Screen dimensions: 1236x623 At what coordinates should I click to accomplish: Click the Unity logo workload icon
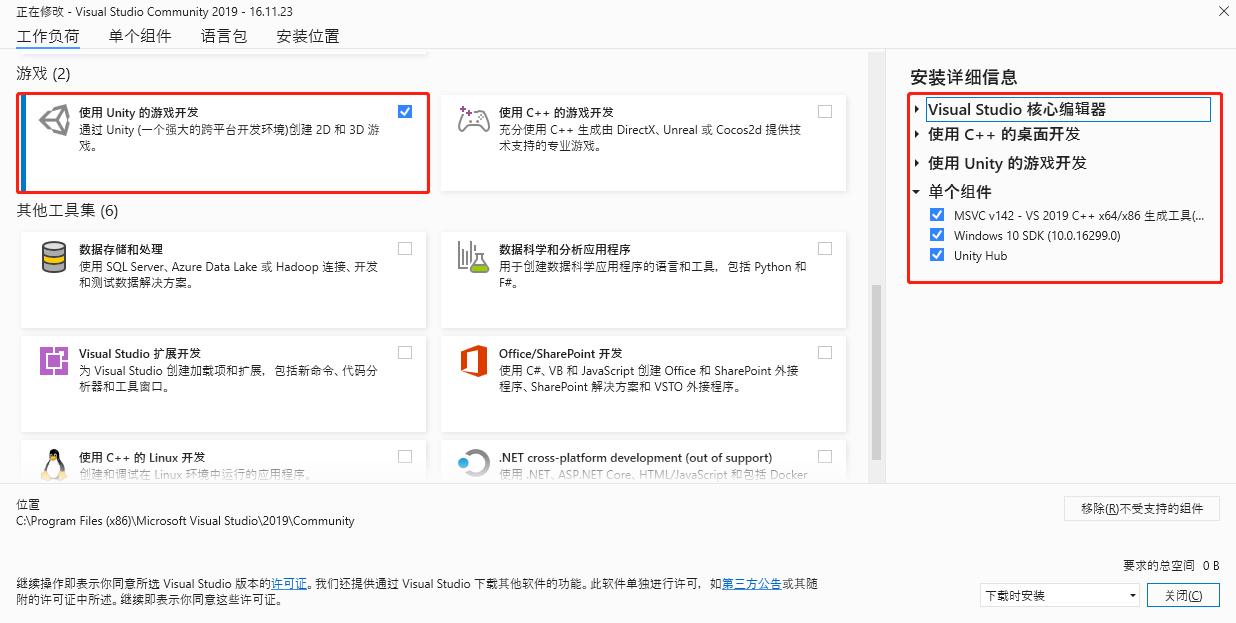pos(54,120)
